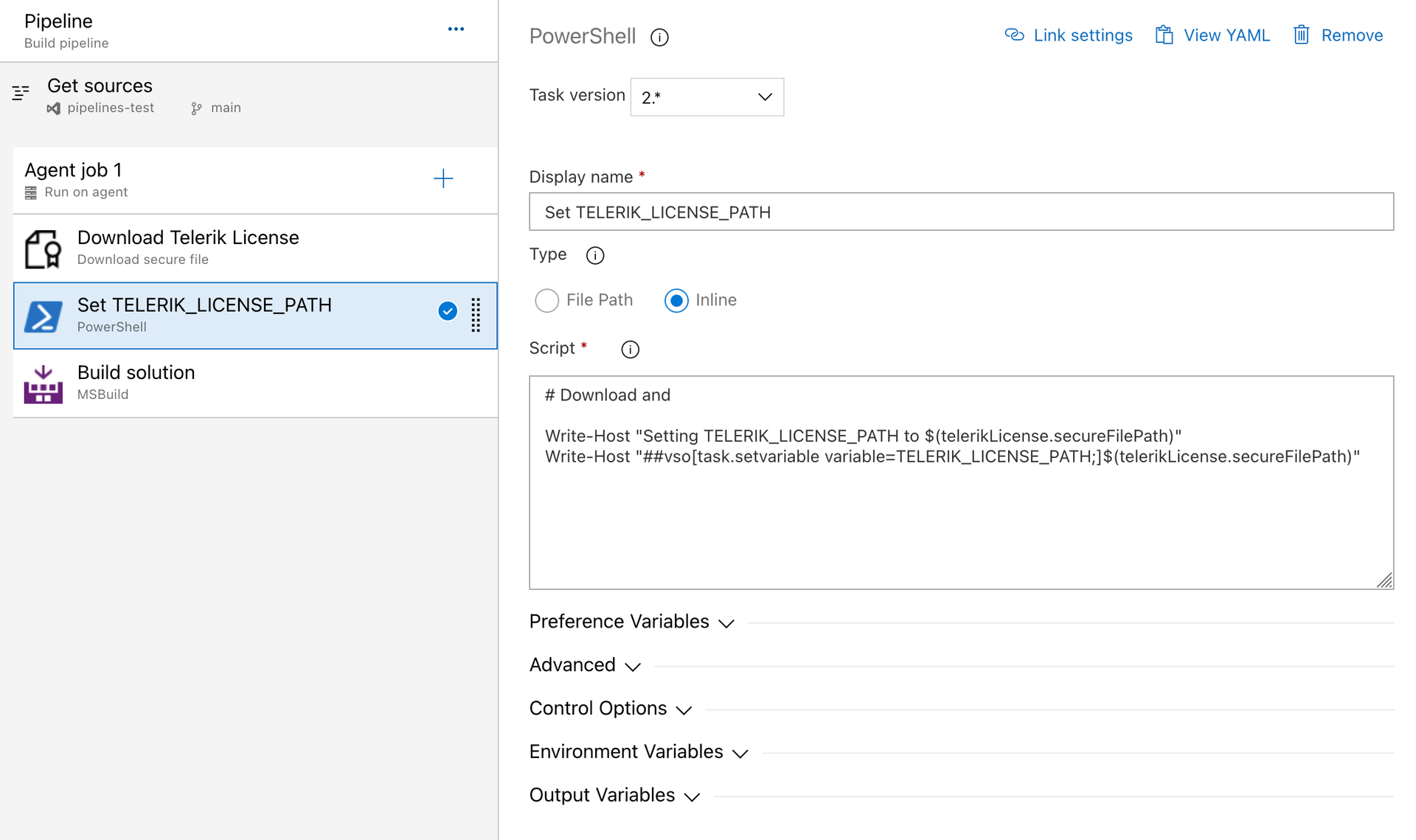
Task: Edit the Display name input field
Action: click(959, 212)
